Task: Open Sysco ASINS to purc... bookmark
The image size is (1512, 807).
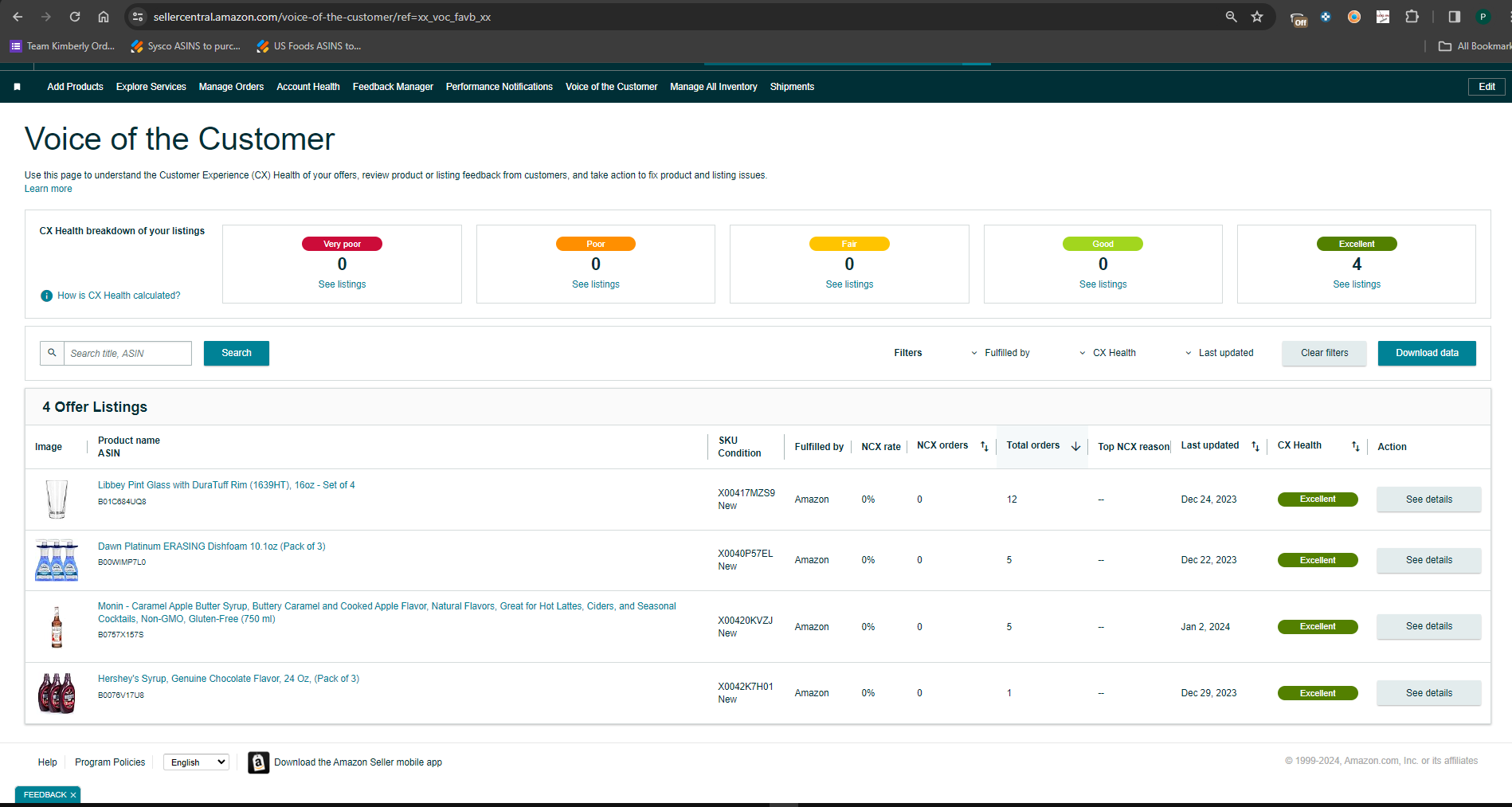Action: [186, 46]
